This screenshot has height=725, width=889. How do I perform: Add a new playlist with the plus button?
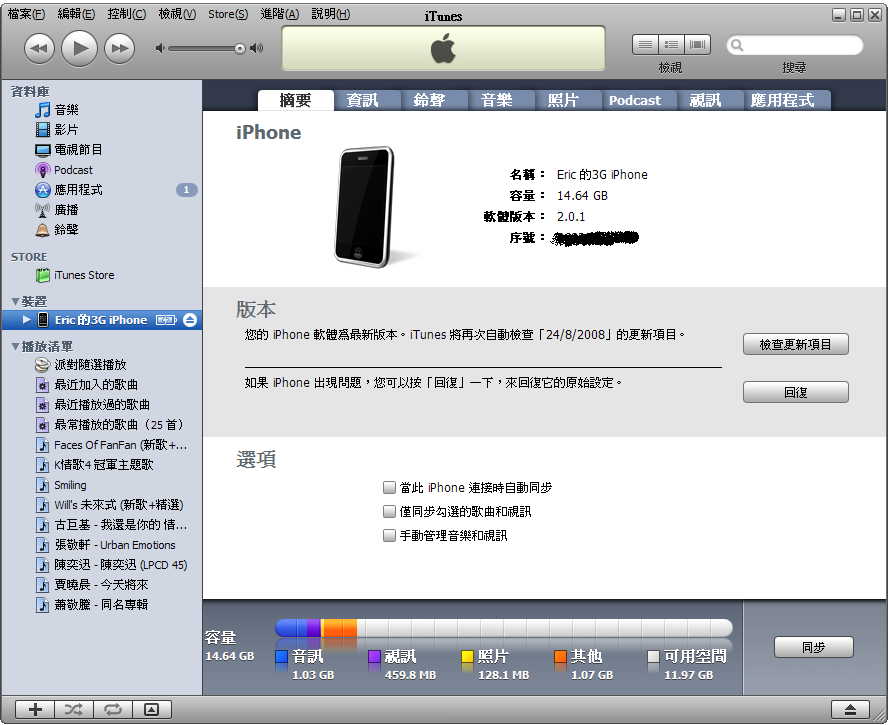pyautogui.click(x=36, y=709)
